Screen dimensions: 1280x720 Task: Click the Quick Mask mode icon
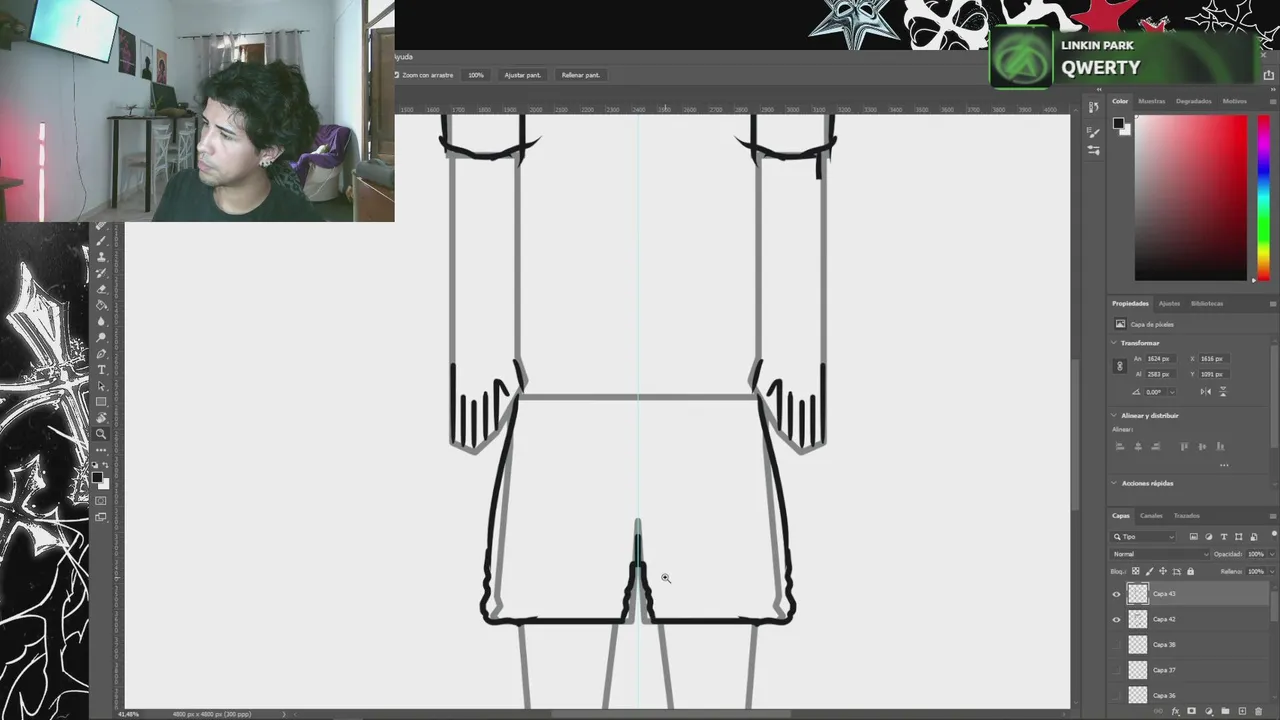(100, 500)
